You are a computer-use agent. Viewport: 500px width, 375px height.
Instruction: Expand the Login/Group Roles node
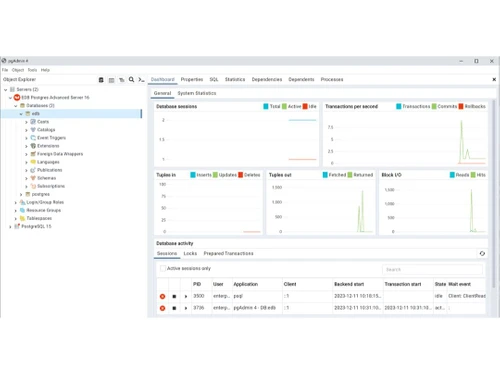coord(16,202)
